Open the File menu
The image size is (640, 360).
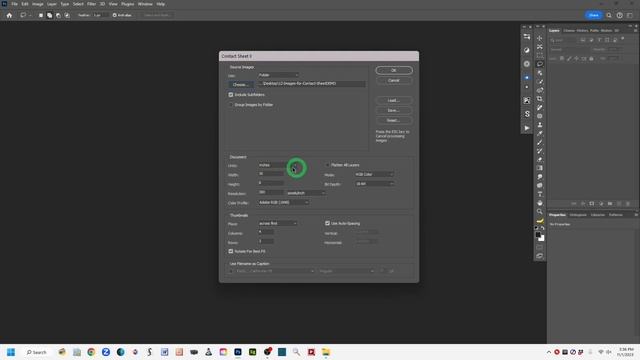pyautogui.click(x=14, y=4)
